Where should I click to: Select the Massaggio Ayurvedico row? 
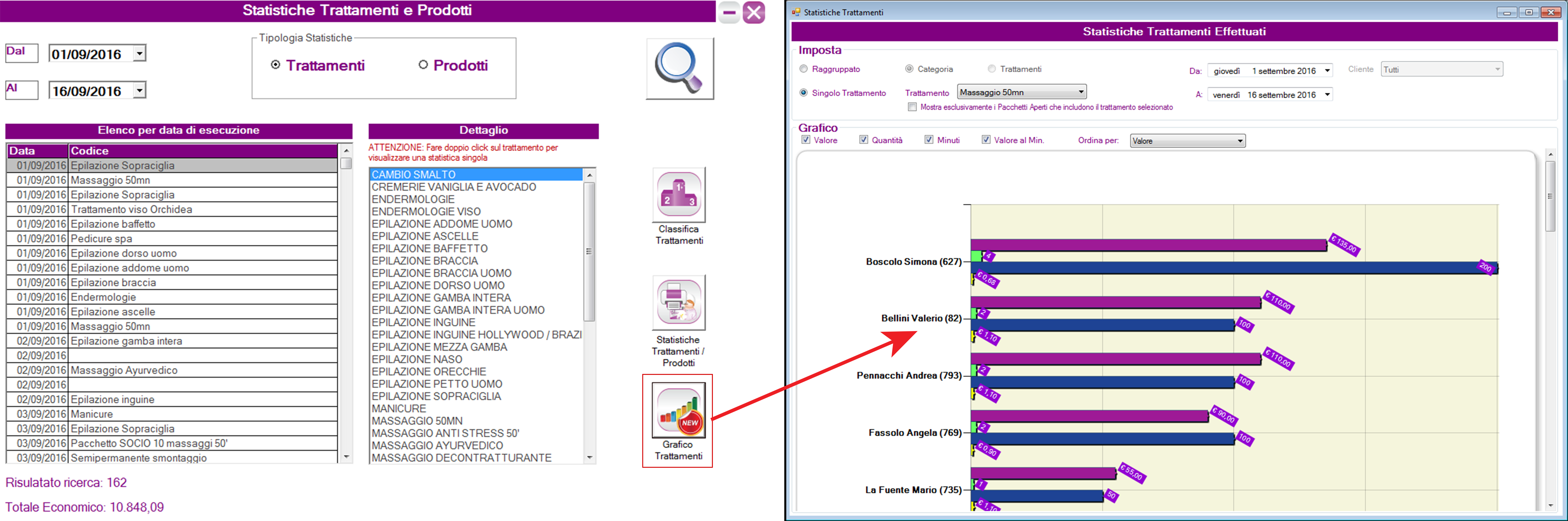(x=172, y=370)
